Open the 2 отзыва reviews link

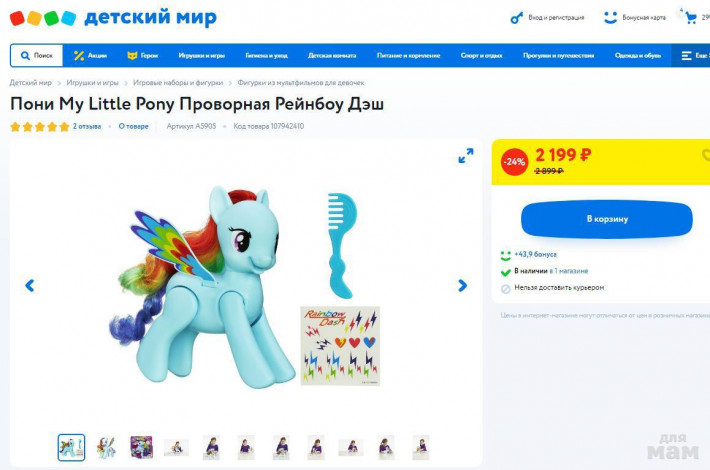[x=87, y=126]
